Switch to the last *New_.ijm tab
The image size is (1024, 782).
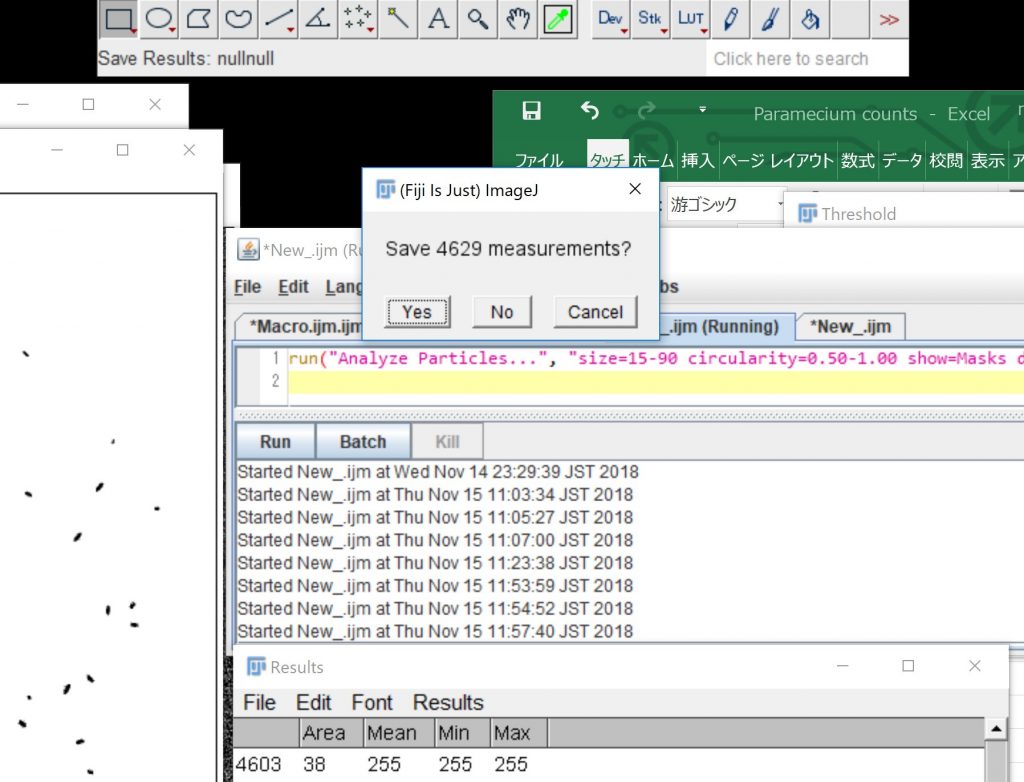(850, 327)
